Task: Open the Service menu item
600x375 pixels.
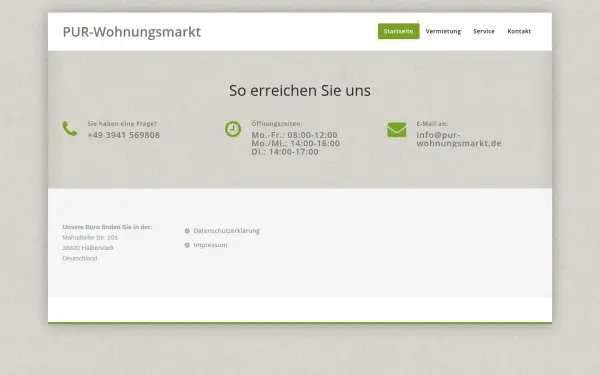Action: (484, 31)
